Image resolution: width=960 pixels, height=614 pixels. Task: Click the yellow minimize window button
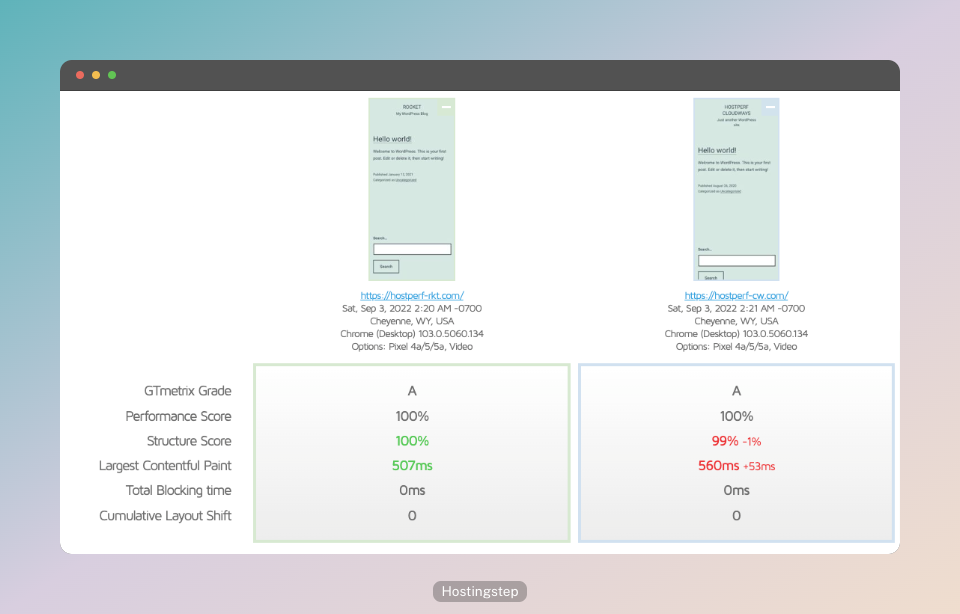point(96,75)
